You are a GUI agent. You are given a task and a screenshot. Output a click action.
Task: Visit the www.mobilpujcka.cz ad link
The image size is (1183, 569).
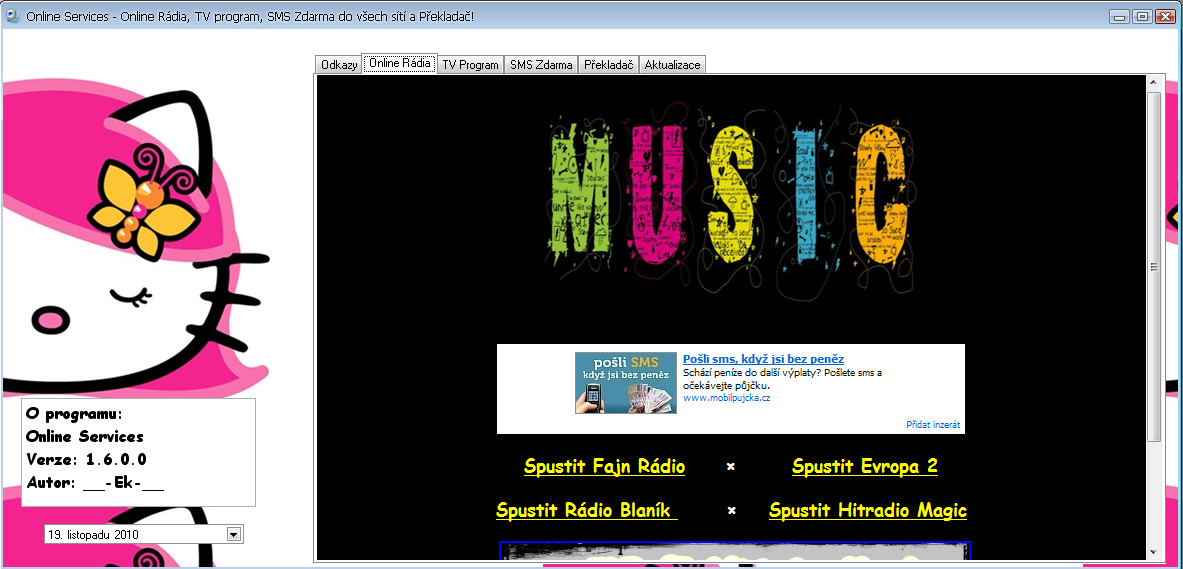click(727, 397)
